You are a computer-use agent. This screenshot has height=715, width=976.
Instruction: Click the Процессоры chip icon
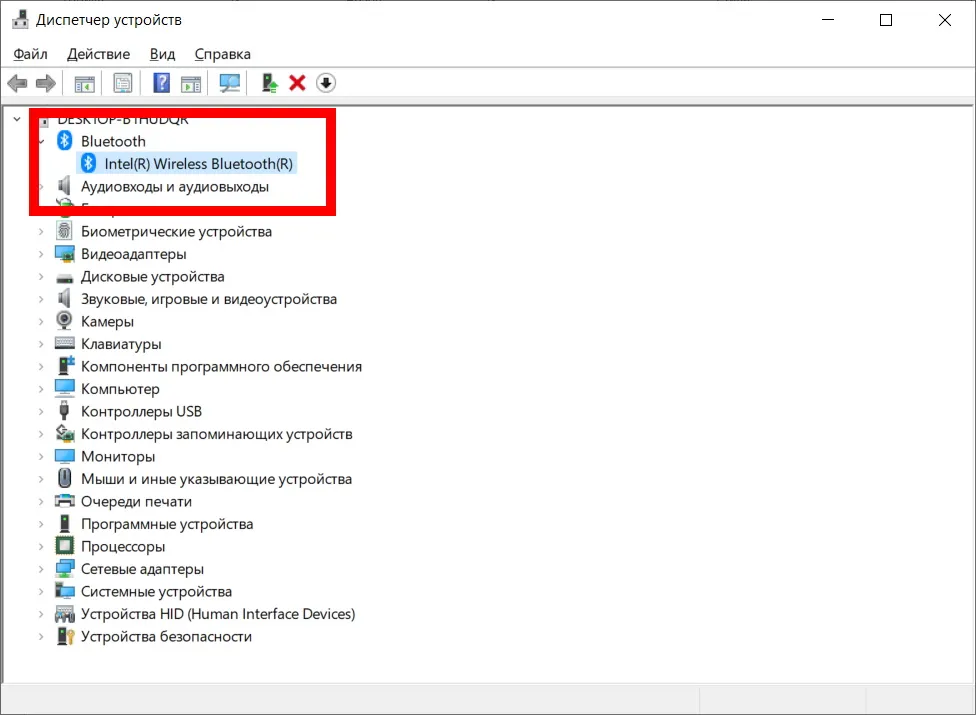coord(65,546)
